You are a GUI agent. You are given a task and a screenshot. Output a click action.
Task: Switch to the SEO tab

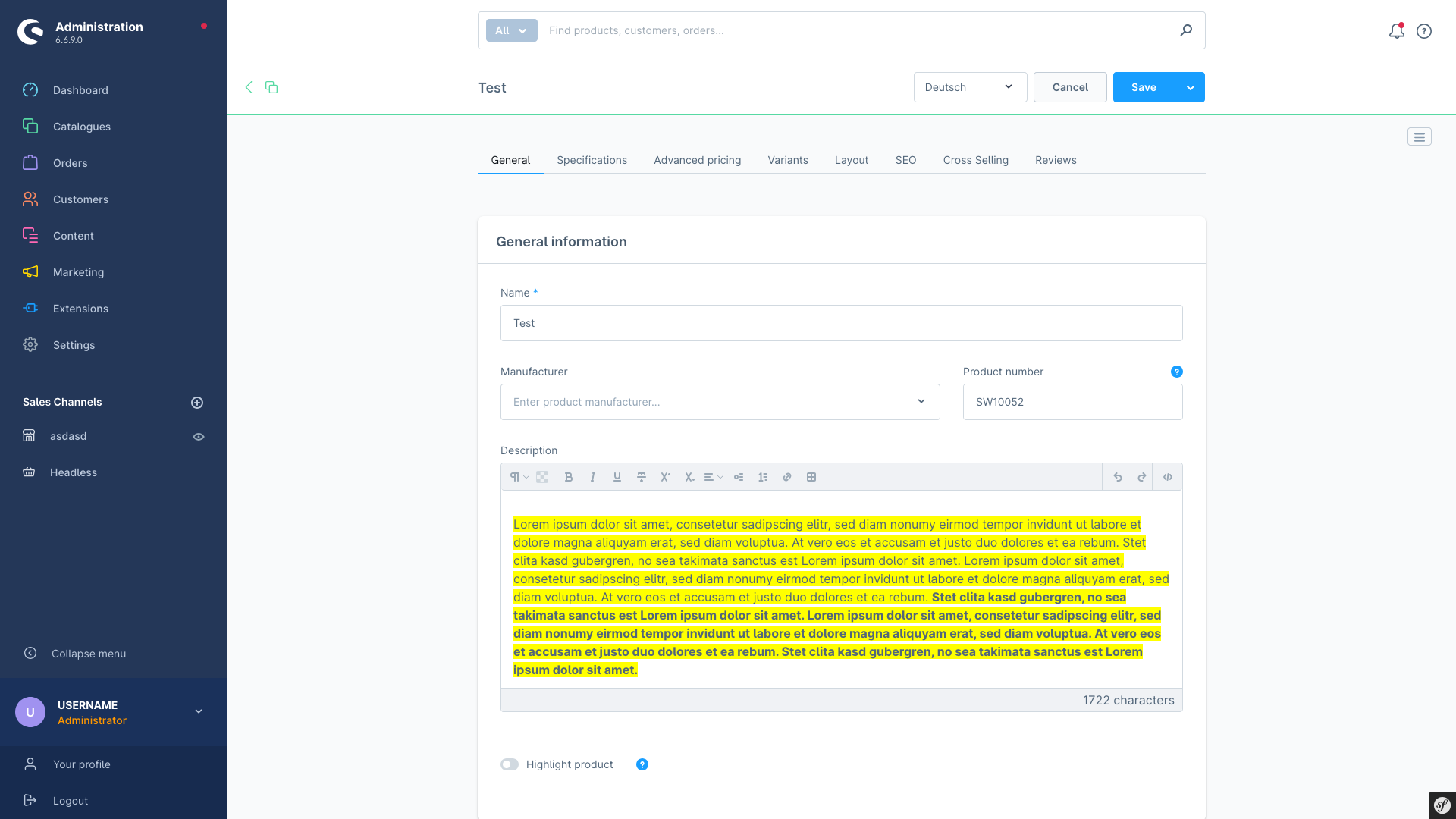(905, 160)
